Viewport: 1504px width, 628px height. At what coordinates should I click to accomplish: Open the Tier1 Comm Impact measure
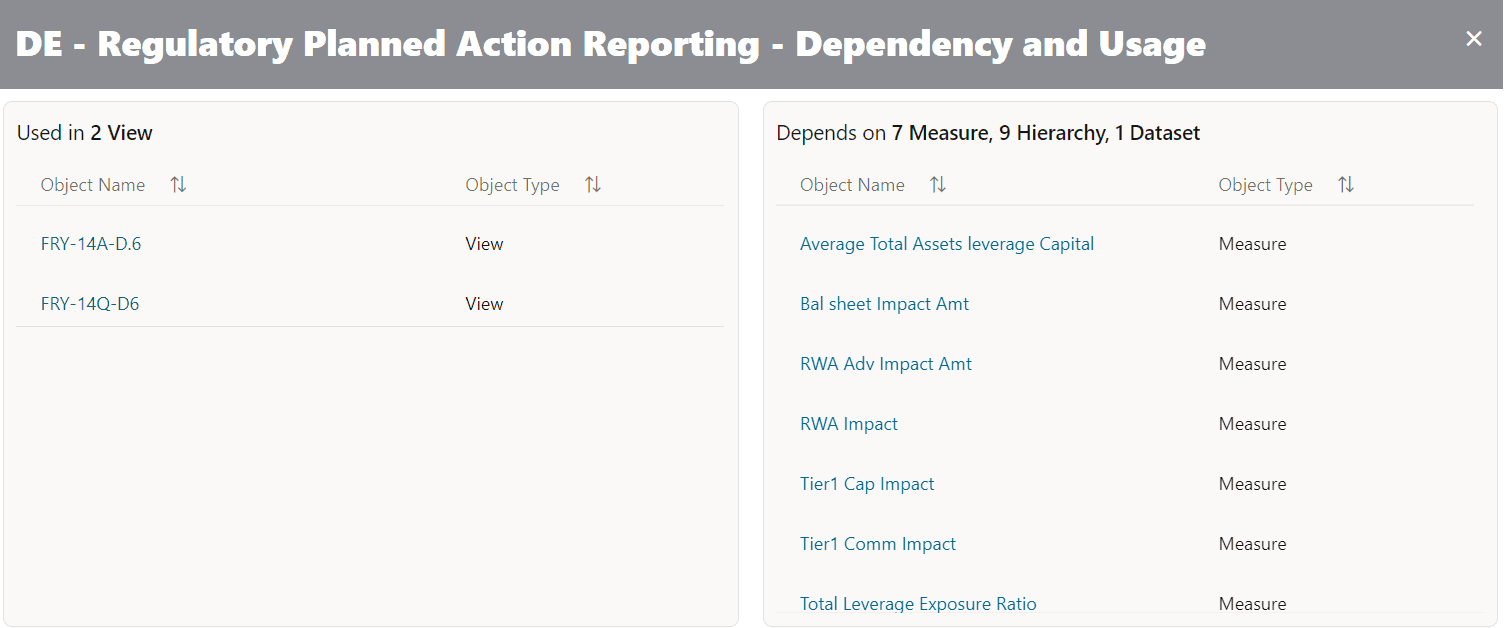pos(878,544)
